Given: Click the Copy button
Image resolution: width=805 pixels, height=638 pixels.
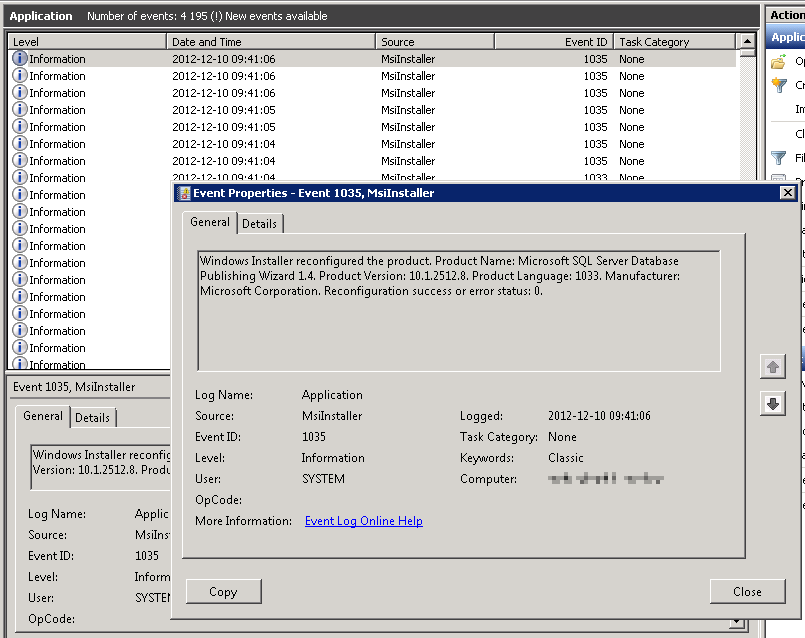Looking at the screenshot, I should point(223,591).
